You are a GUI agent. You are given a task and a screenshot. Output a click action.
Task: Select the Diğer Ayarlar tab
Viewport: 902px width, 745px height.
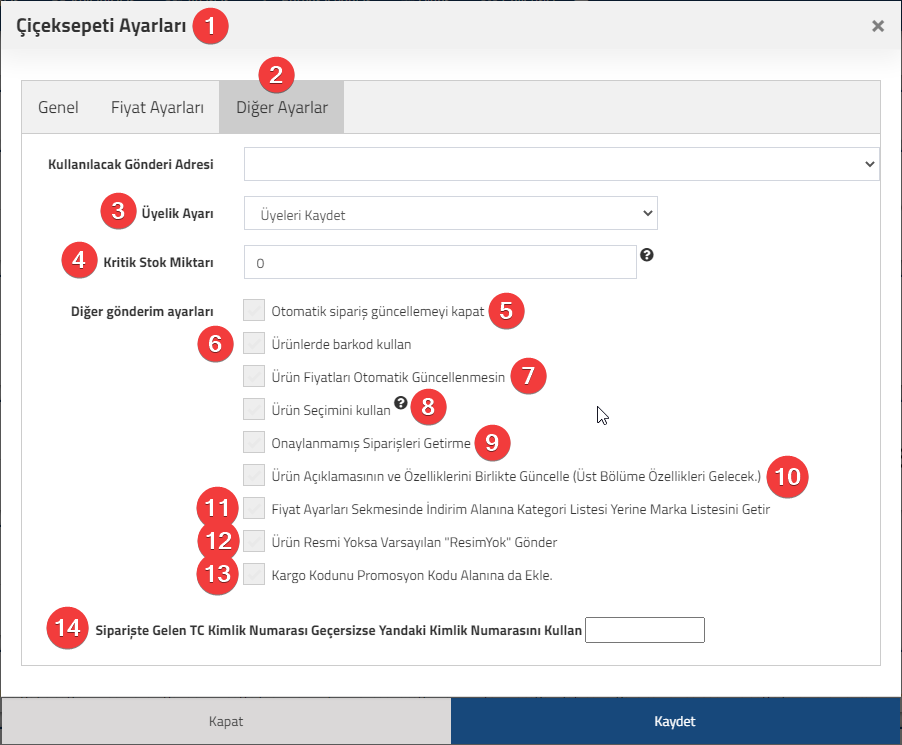pyautogui.click(x=282, y=108)
